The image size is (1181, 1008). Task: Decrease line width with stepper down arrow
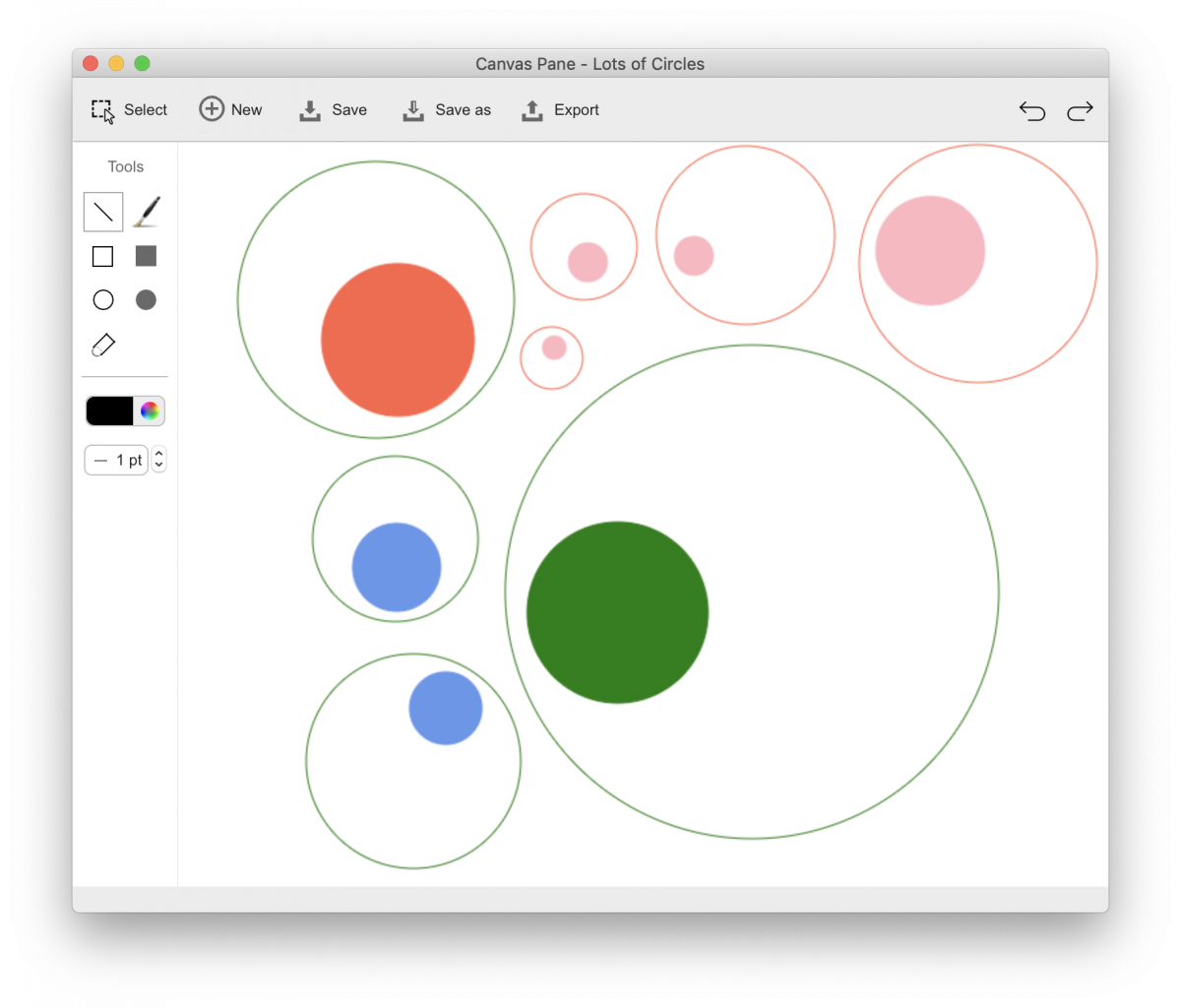pos(159,466)
